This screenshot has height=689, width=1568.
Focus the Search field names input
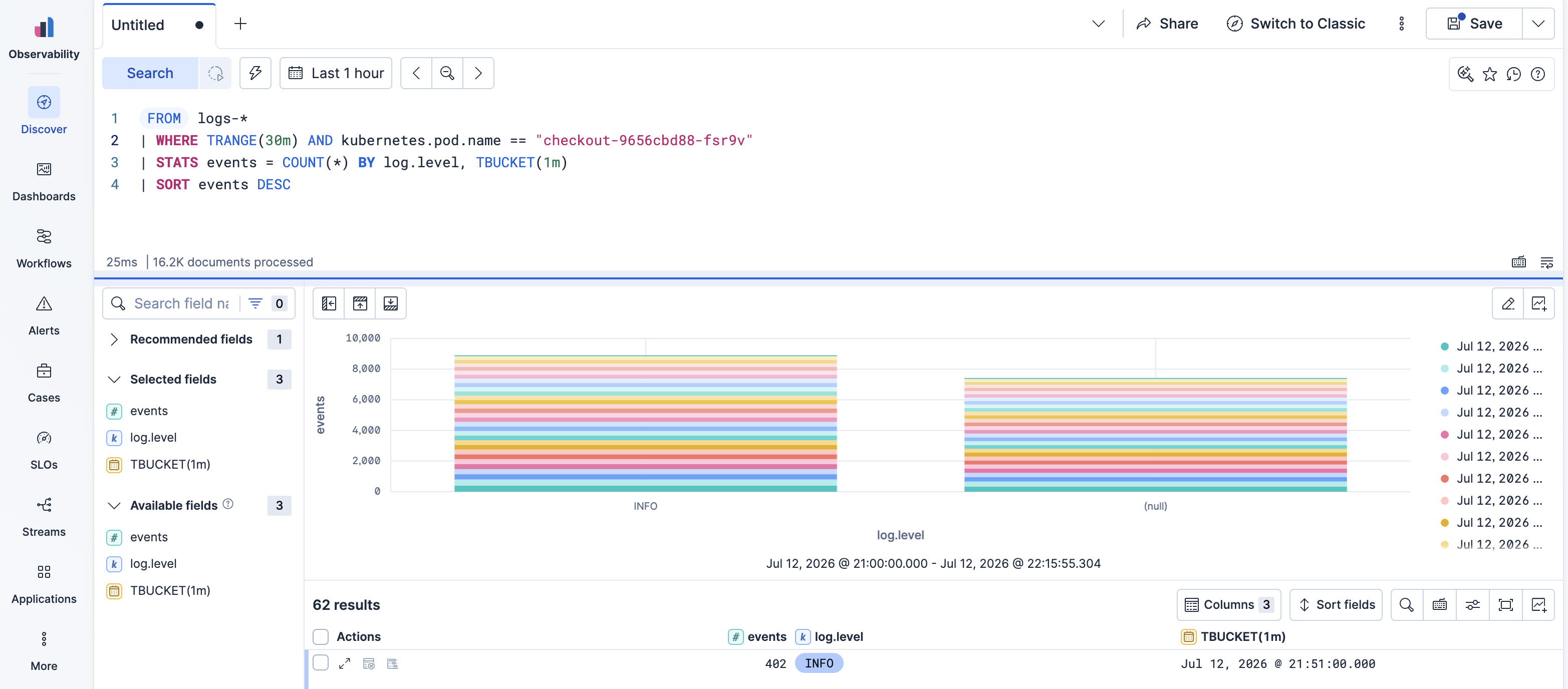click(181, 303)
